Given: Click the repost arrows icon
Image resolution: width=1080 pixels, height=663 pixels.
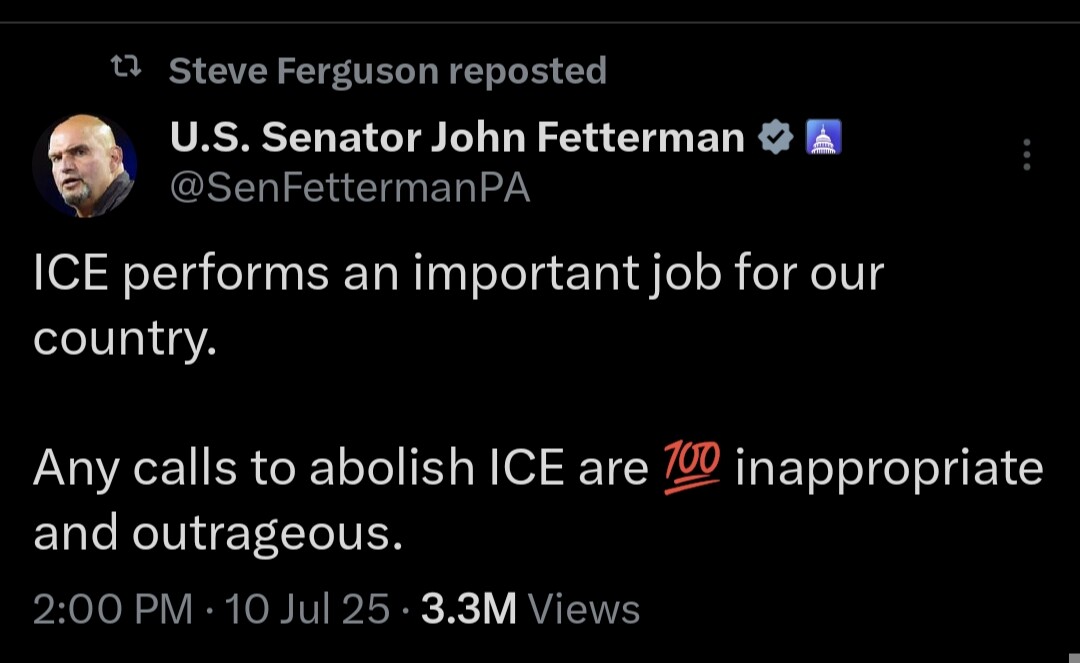Looking at the screenshot, I should click(124, 70).
